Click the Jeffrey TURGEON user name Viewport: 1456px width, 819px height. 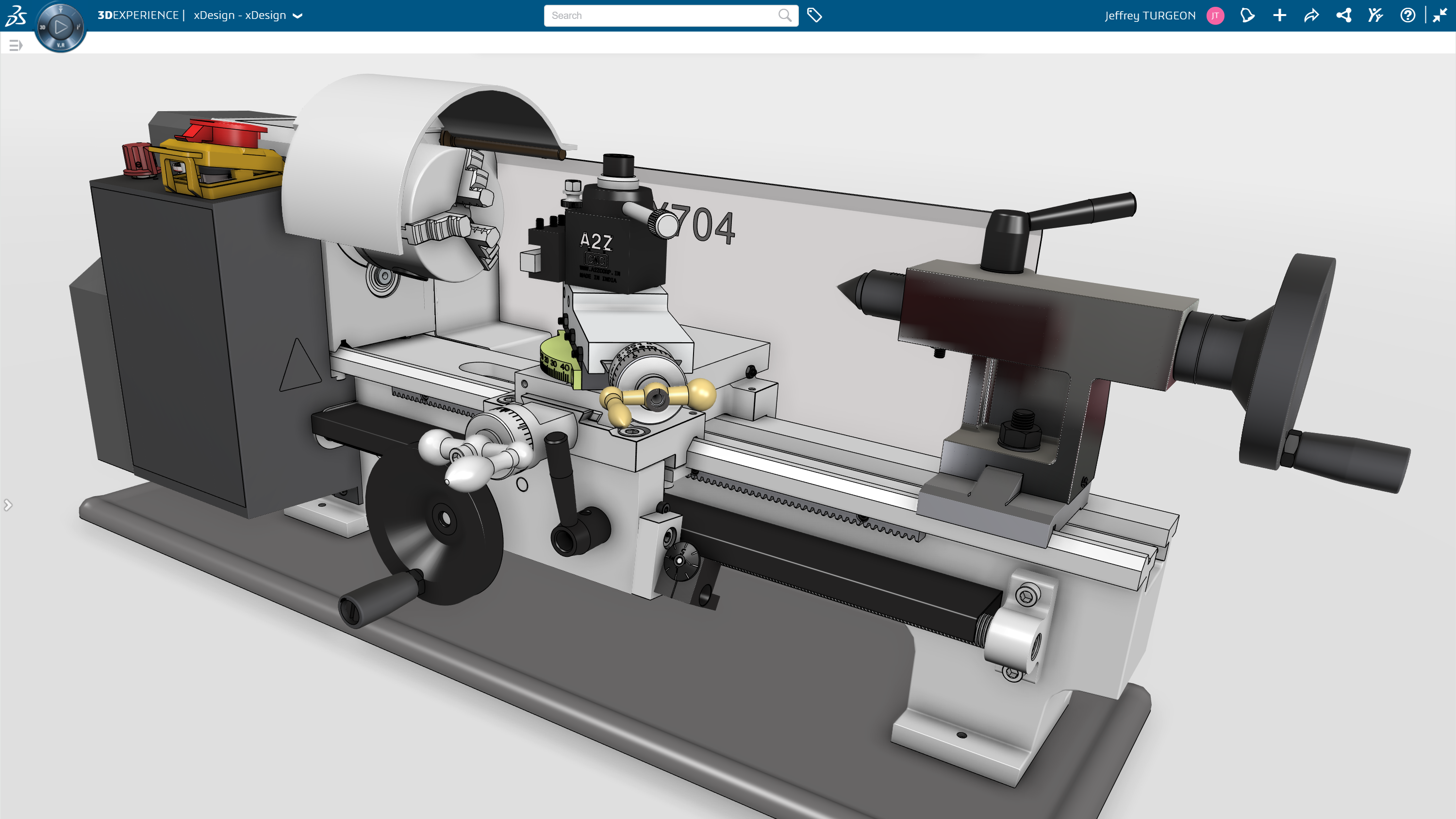[x=1150, y=15]
